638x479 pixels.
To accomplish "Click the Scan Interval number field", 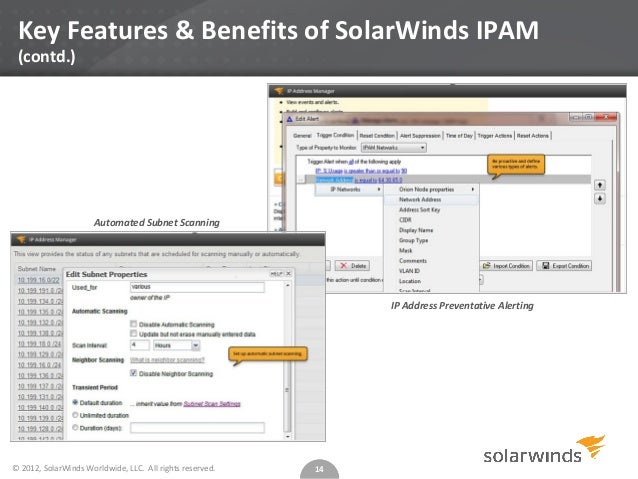I will tap(140, 346).
